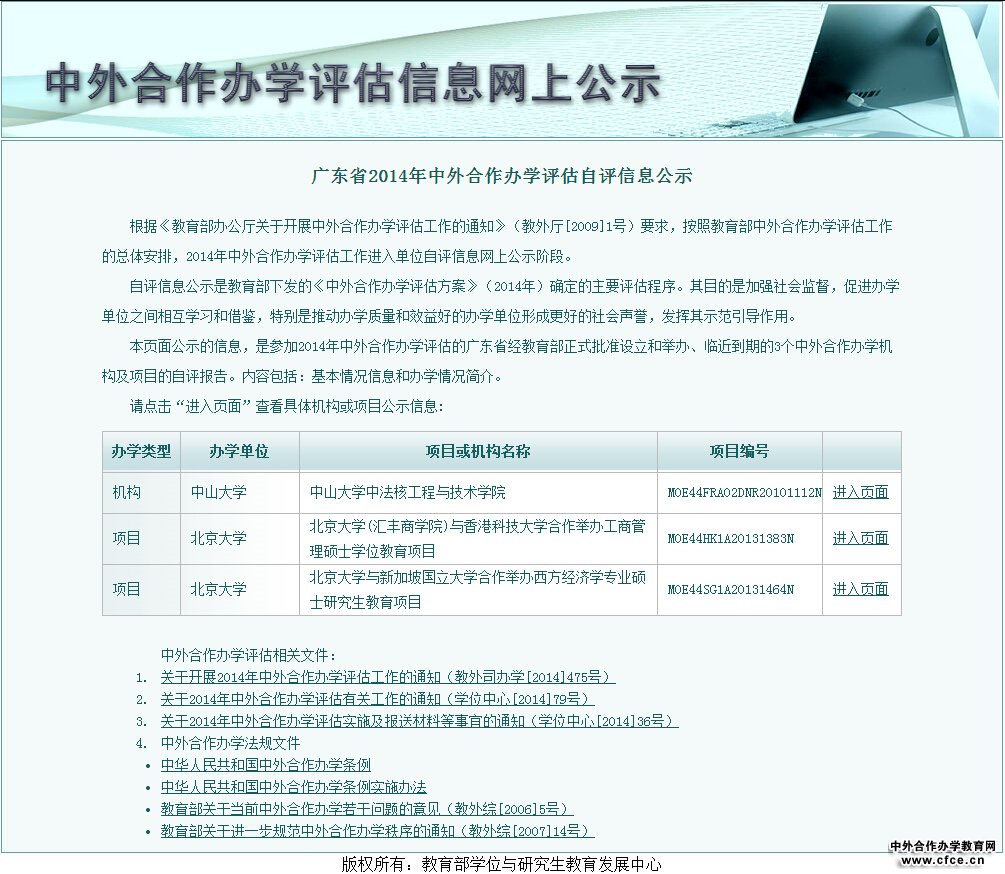Click project code MOE44FRA02DNR20101112N
1005x874 pixels.
coord(744,492)
